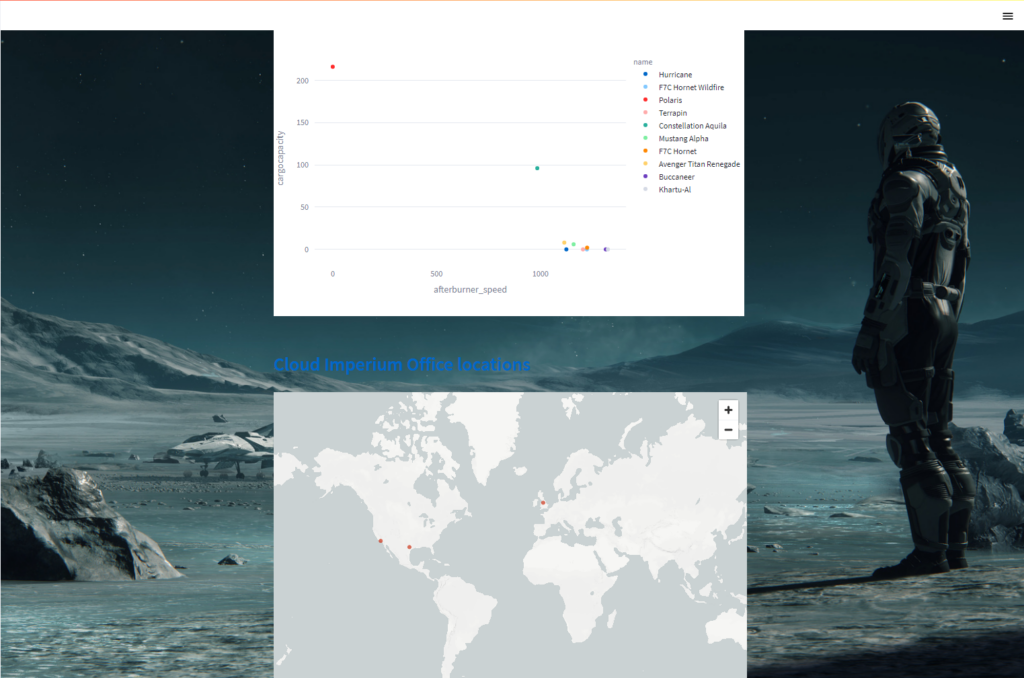Screen dimensions: 1024x678
Task: Zoom out on the office map
Action: point(728,430)
